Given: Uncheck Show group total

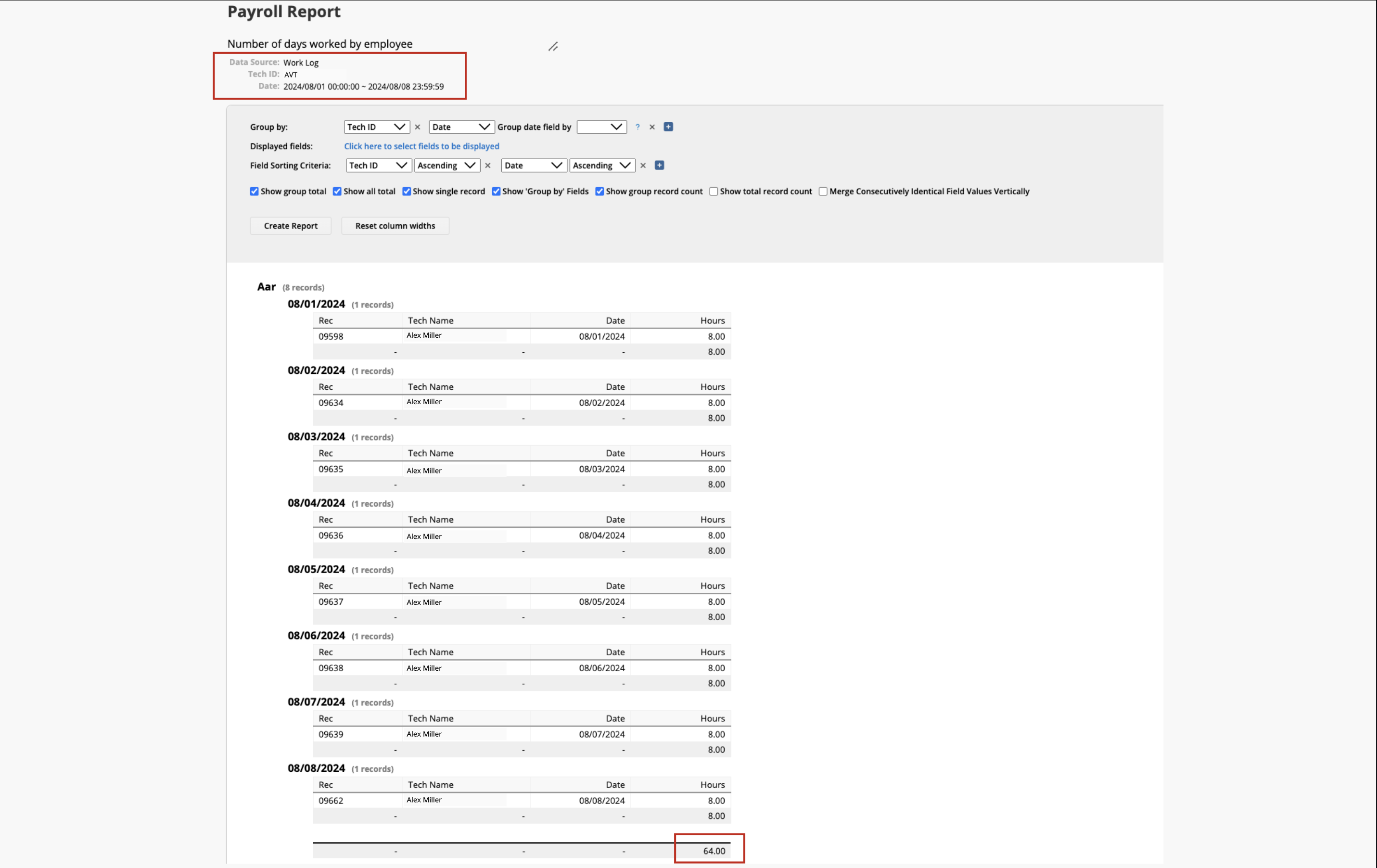Looking at the screenshot, I should point(255,191).
